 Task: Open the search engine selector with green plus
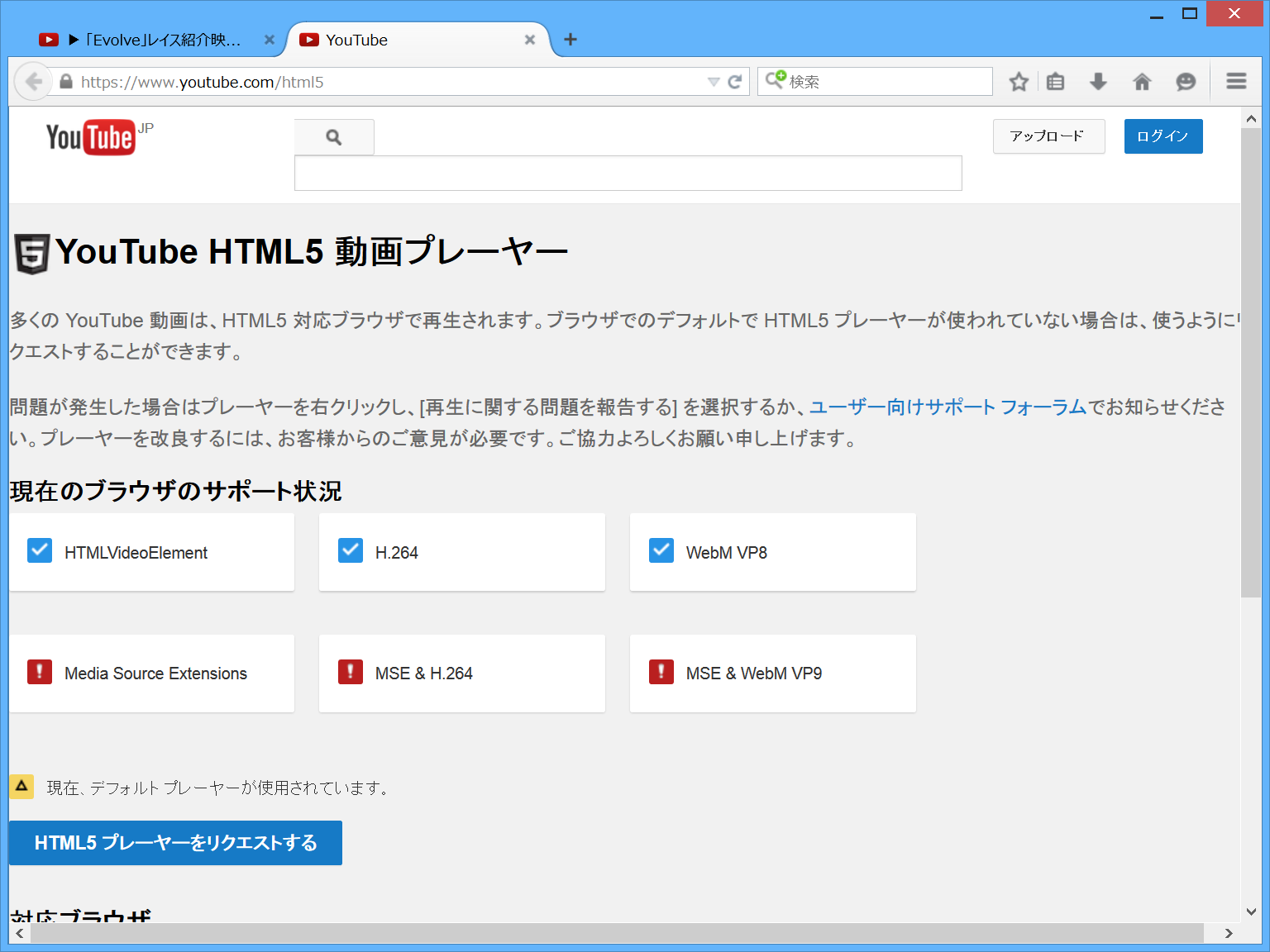(776, 81)
